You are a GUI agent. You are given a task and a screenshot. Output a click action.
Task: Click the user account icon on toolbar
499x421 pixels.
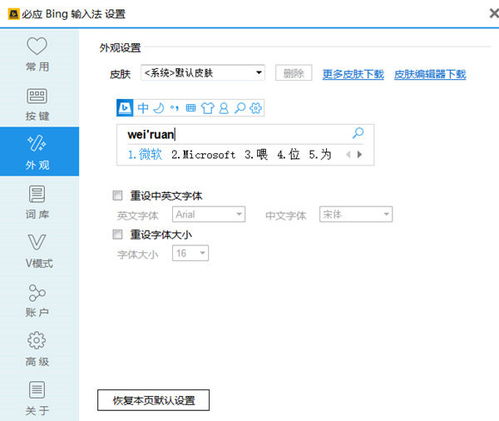coord(224,108)
